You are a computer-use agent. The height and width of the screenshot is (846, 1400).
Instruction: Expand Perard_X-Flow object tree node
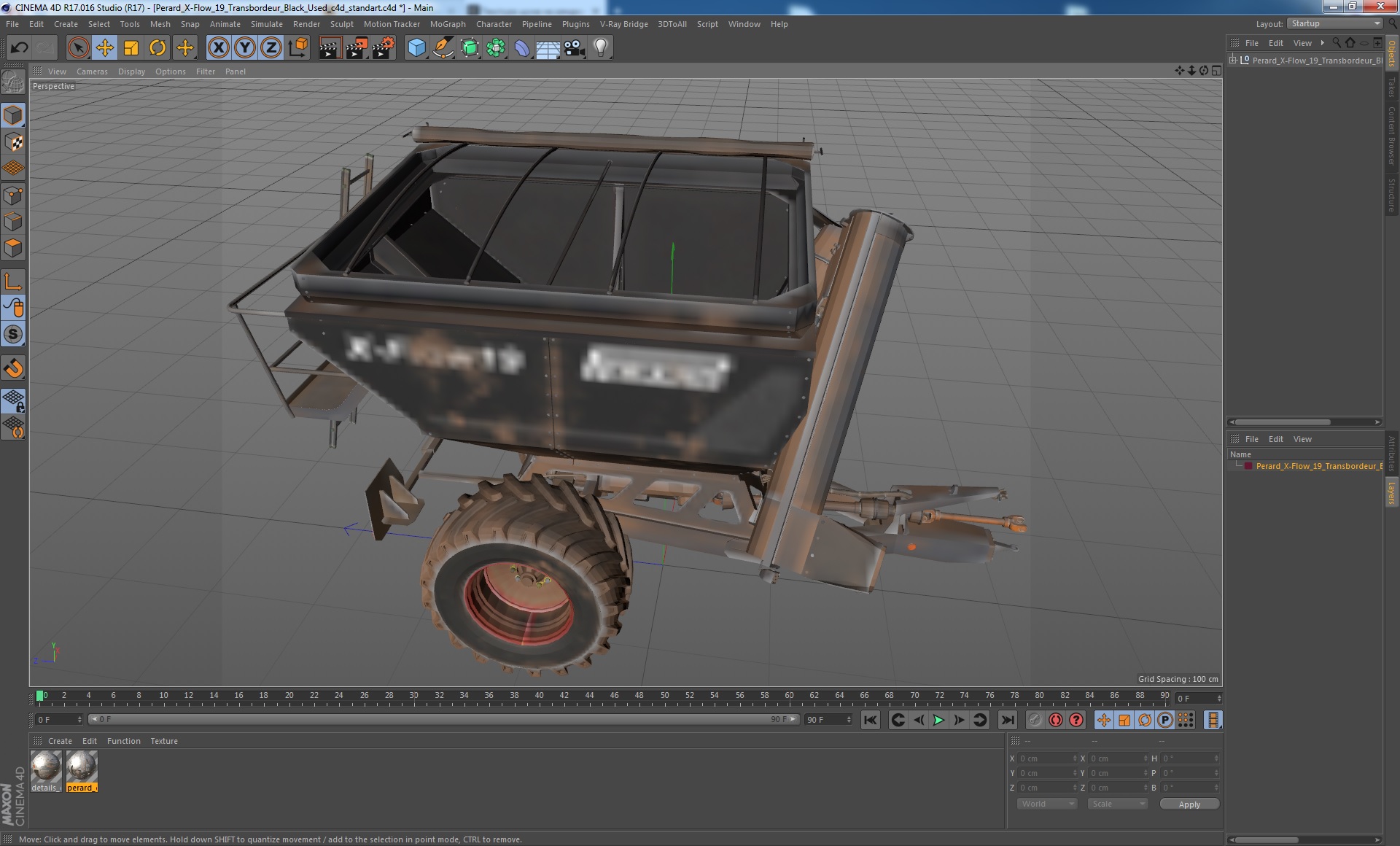1233,60
